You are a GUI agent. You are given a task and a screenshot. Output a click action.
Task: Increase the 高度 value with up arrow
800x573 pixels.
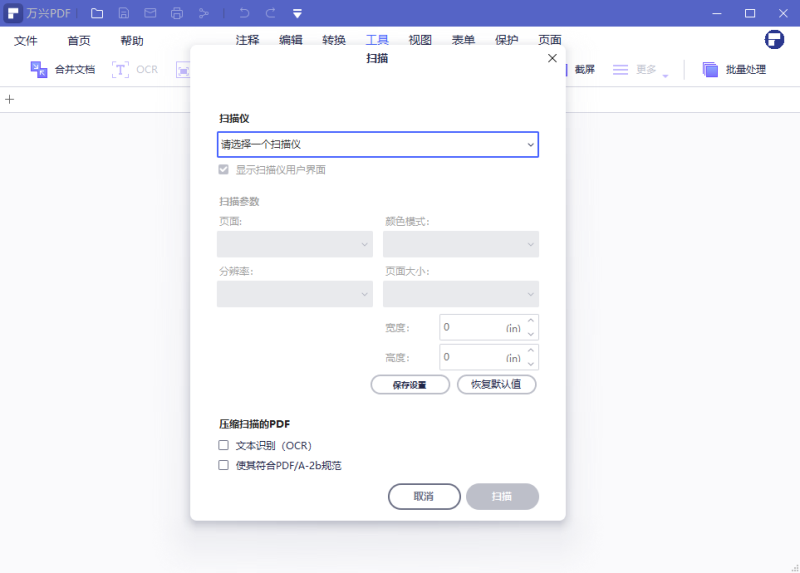531,351
